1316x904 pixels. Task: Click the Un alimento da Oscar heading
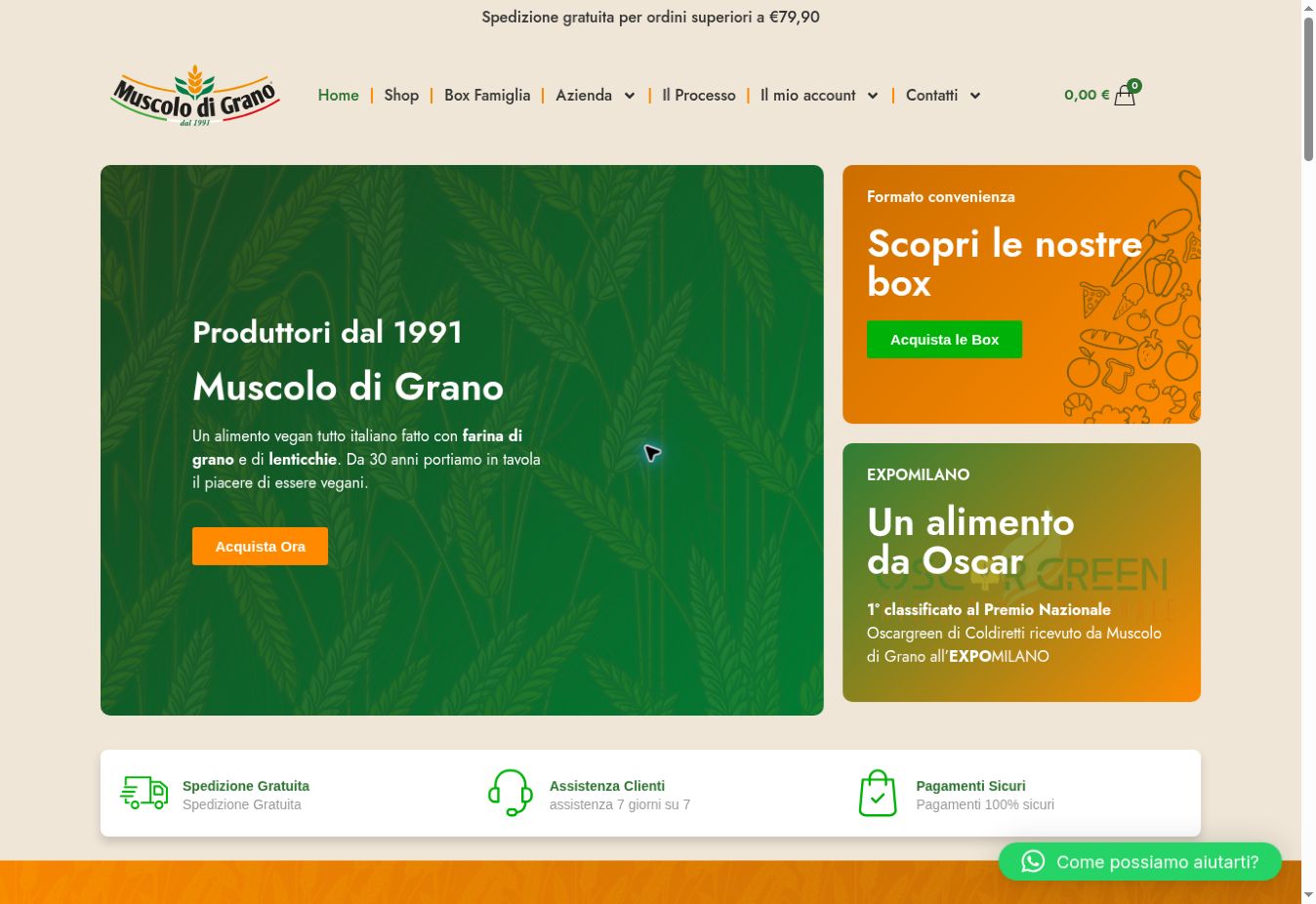point(970,541)
